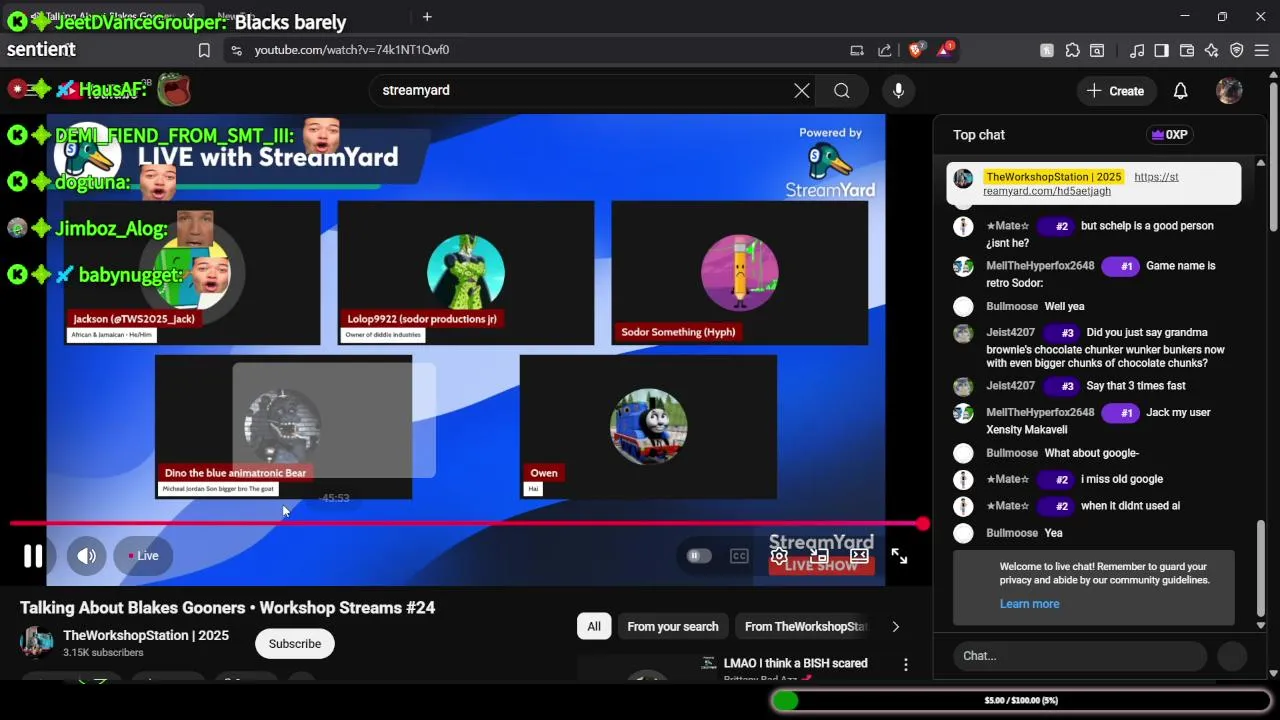Viewport: 1280px width, 720px height.
Task: Toggle closed captions CC
Action: [739, 556]
